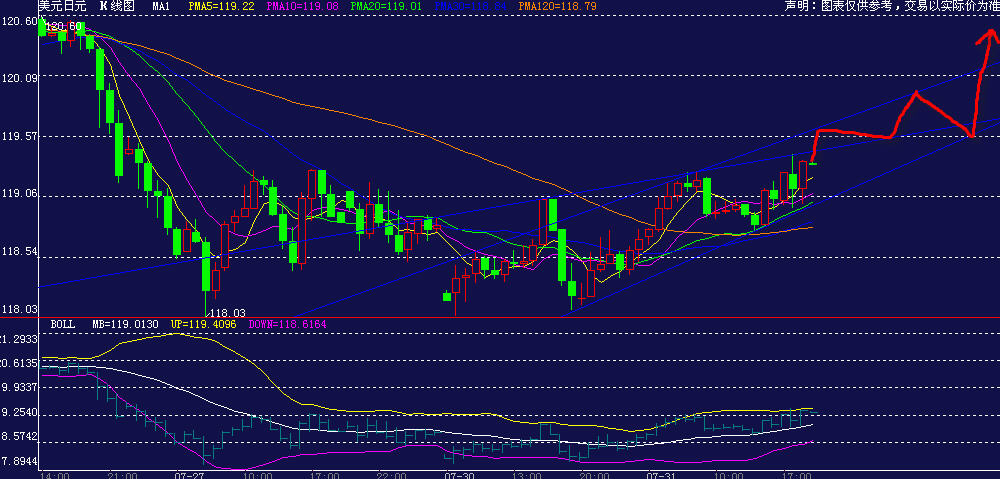Image resolution: width=1000 pixels, height=479 pixels.
Task: Click the 21:00 time axis label
Action: (123, 475)
